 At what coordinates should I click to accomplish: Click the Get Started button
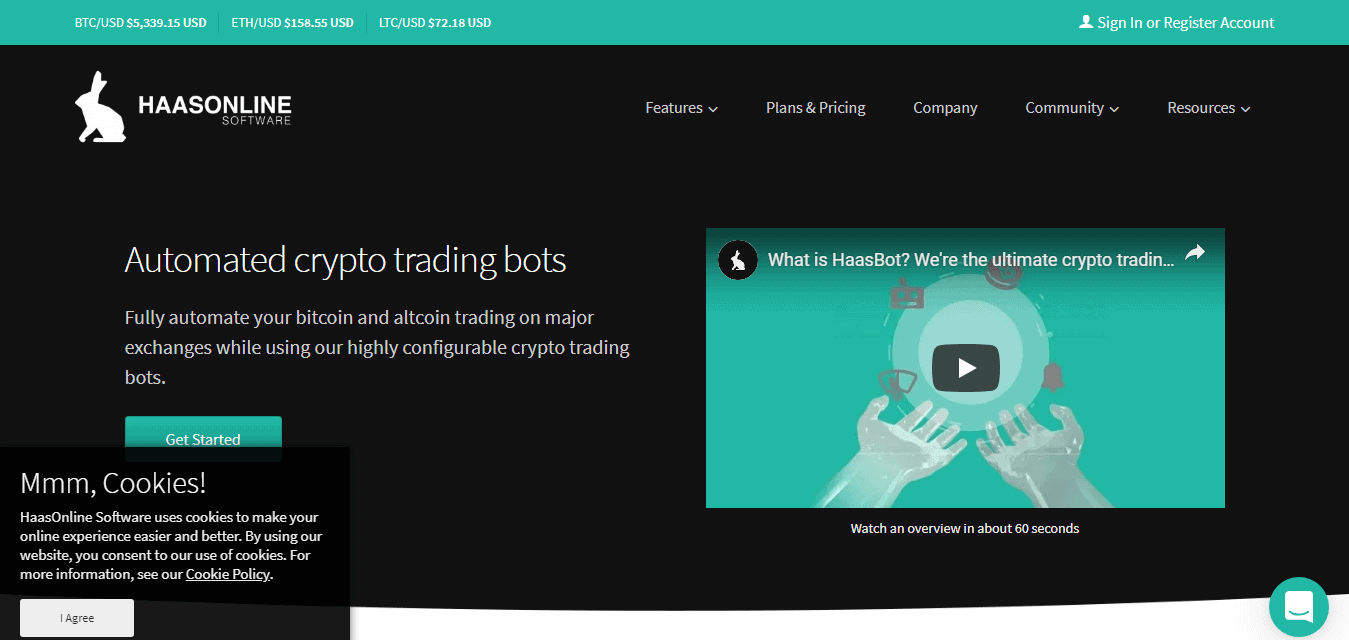203,439
